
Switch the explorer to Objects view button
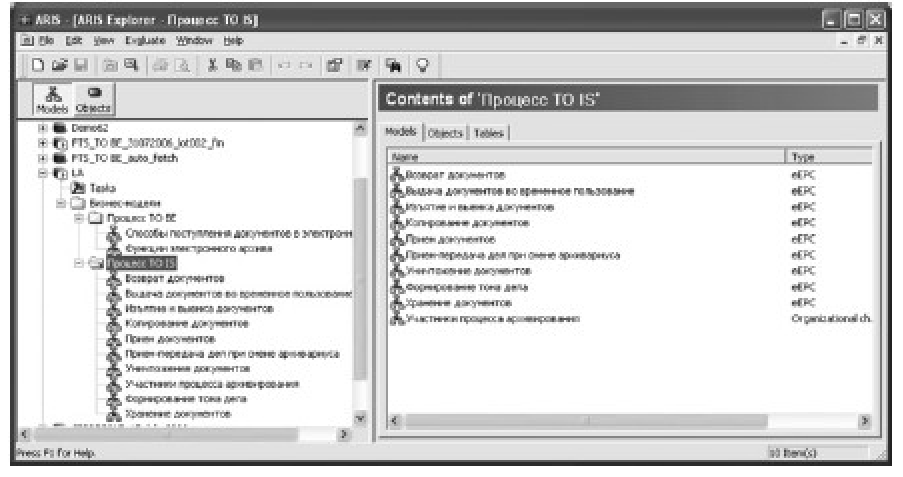[93, 100]
